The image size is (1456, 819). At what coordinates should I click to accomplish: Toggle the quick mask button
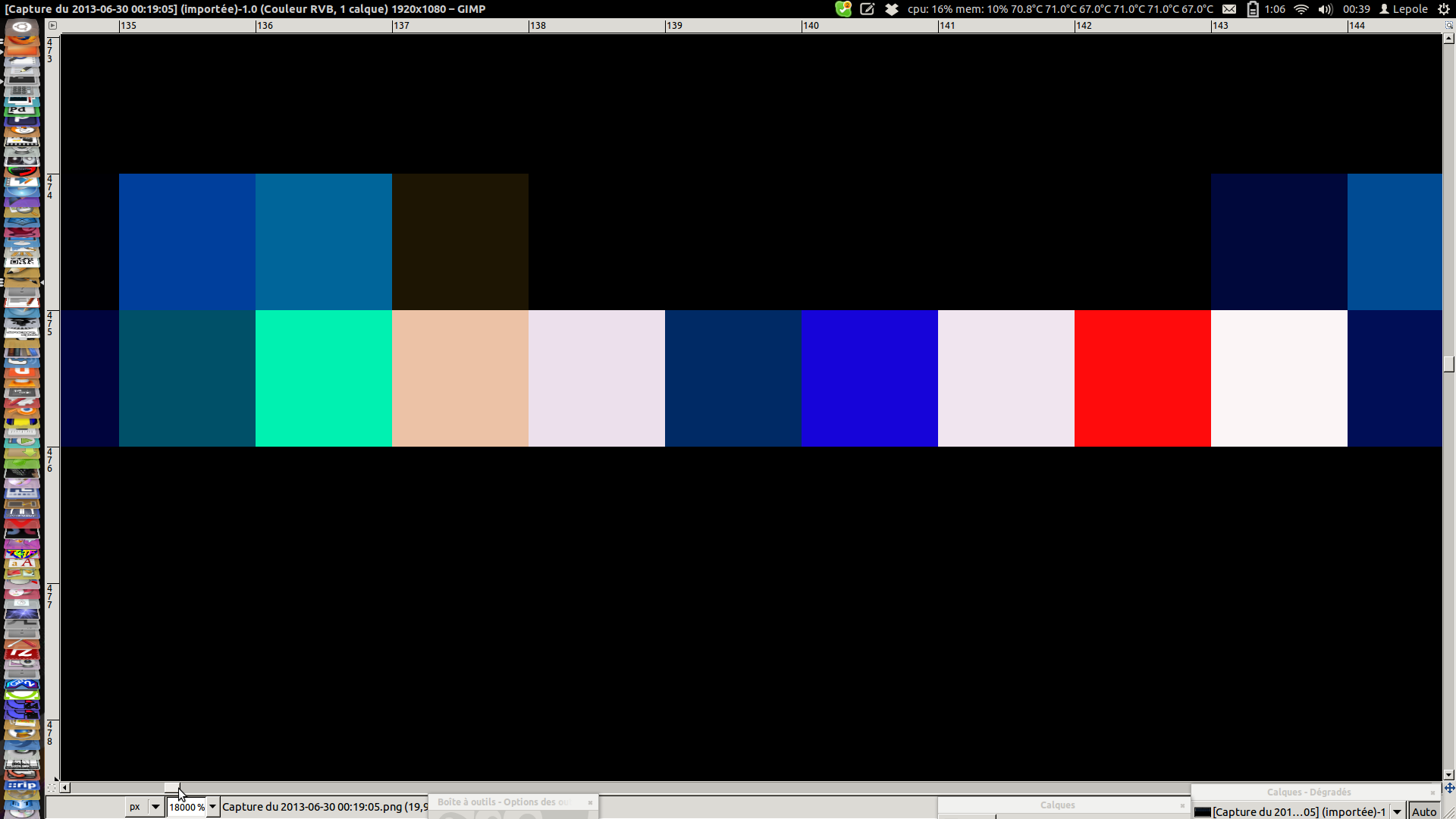[52, 788]
